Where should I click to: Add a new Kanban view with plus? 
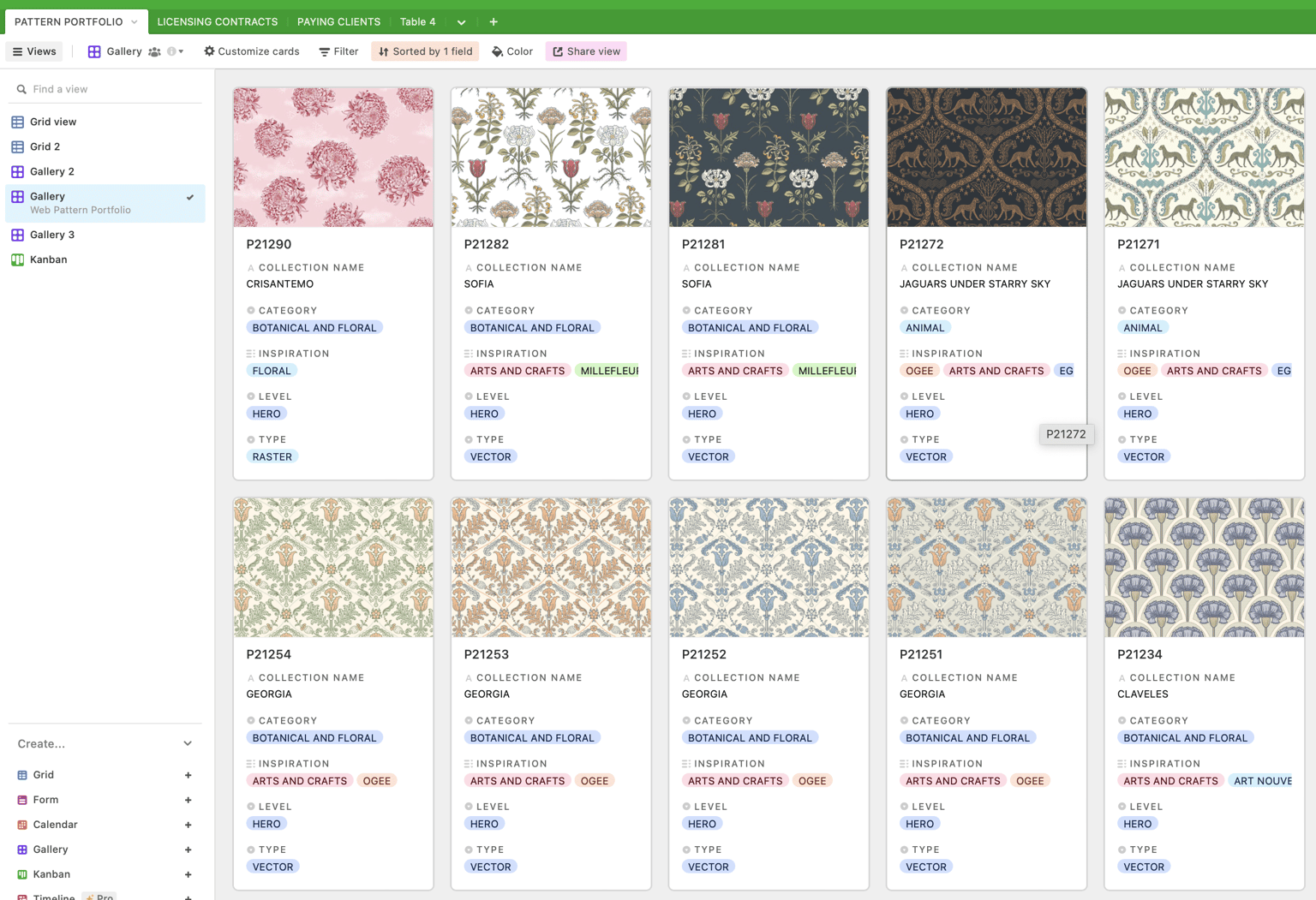click(188, 874)
